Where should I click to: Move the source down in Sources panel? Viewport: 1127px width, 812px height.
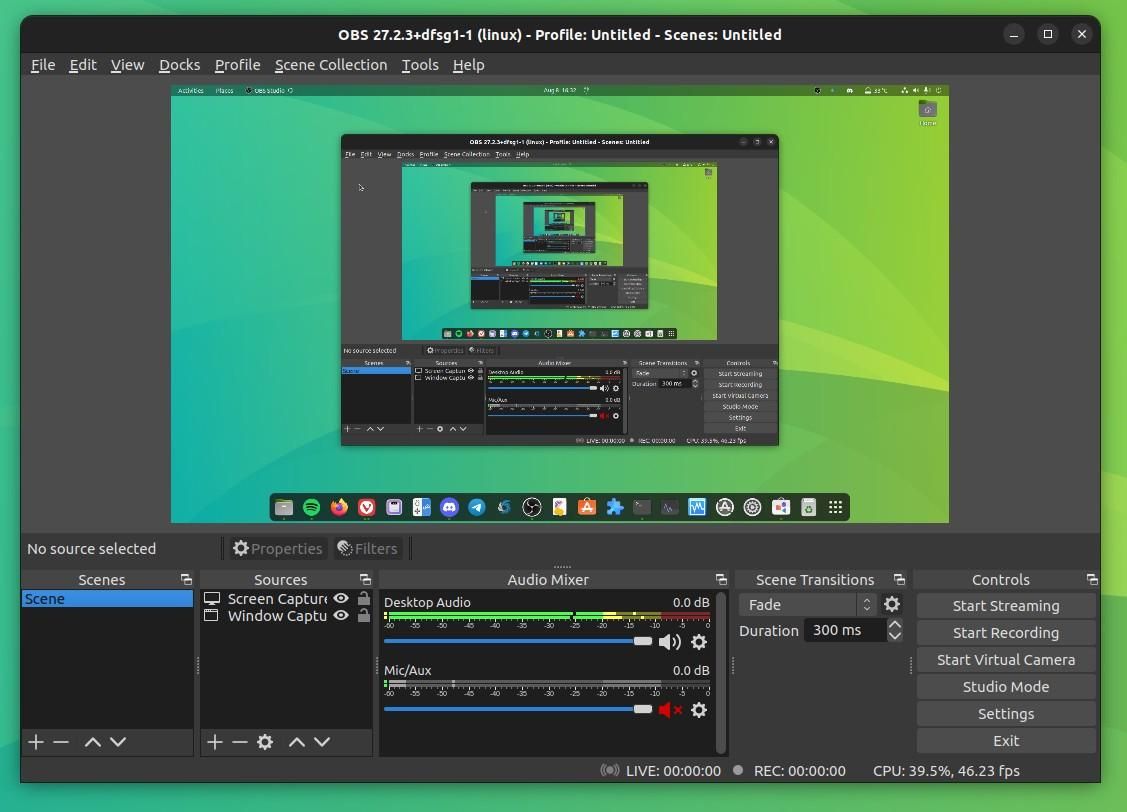pyautogui.click(x=322, y=742)
